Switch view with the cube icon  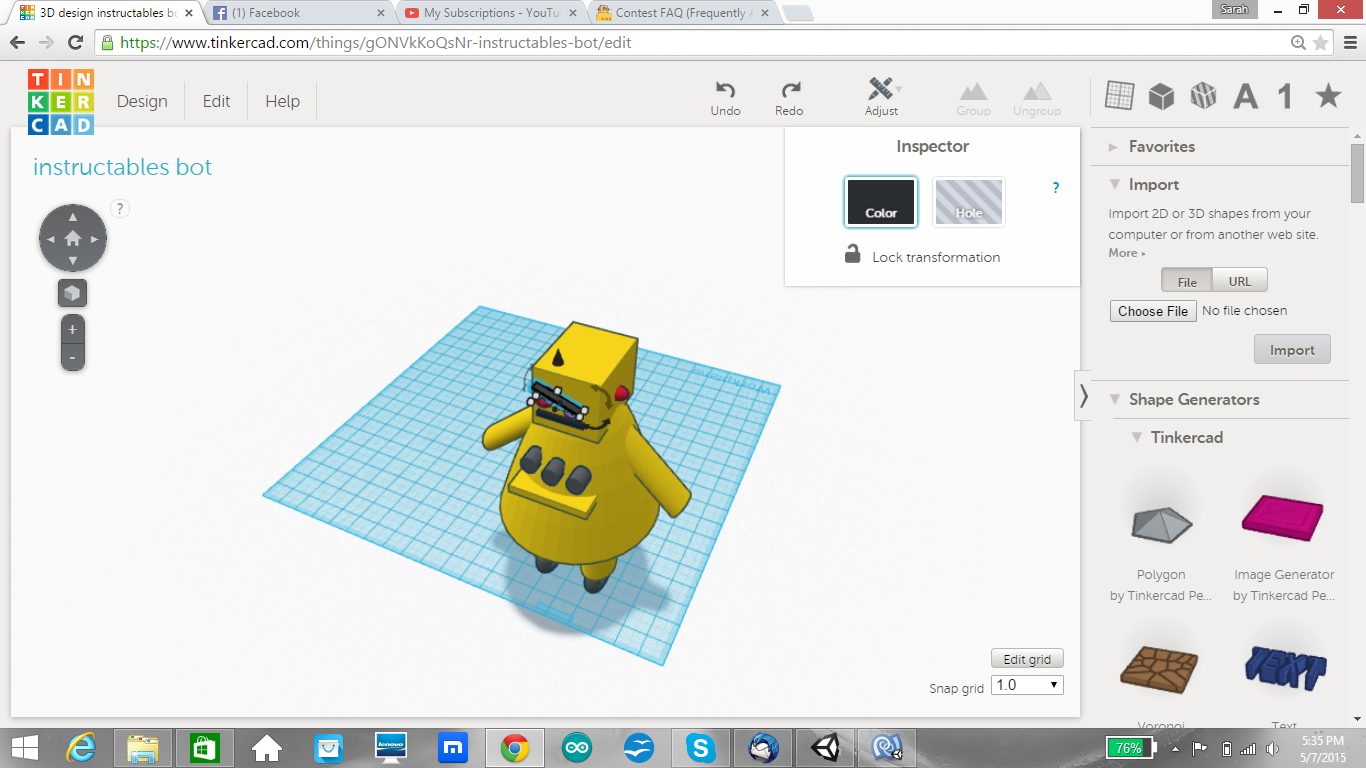coord(72,293)
